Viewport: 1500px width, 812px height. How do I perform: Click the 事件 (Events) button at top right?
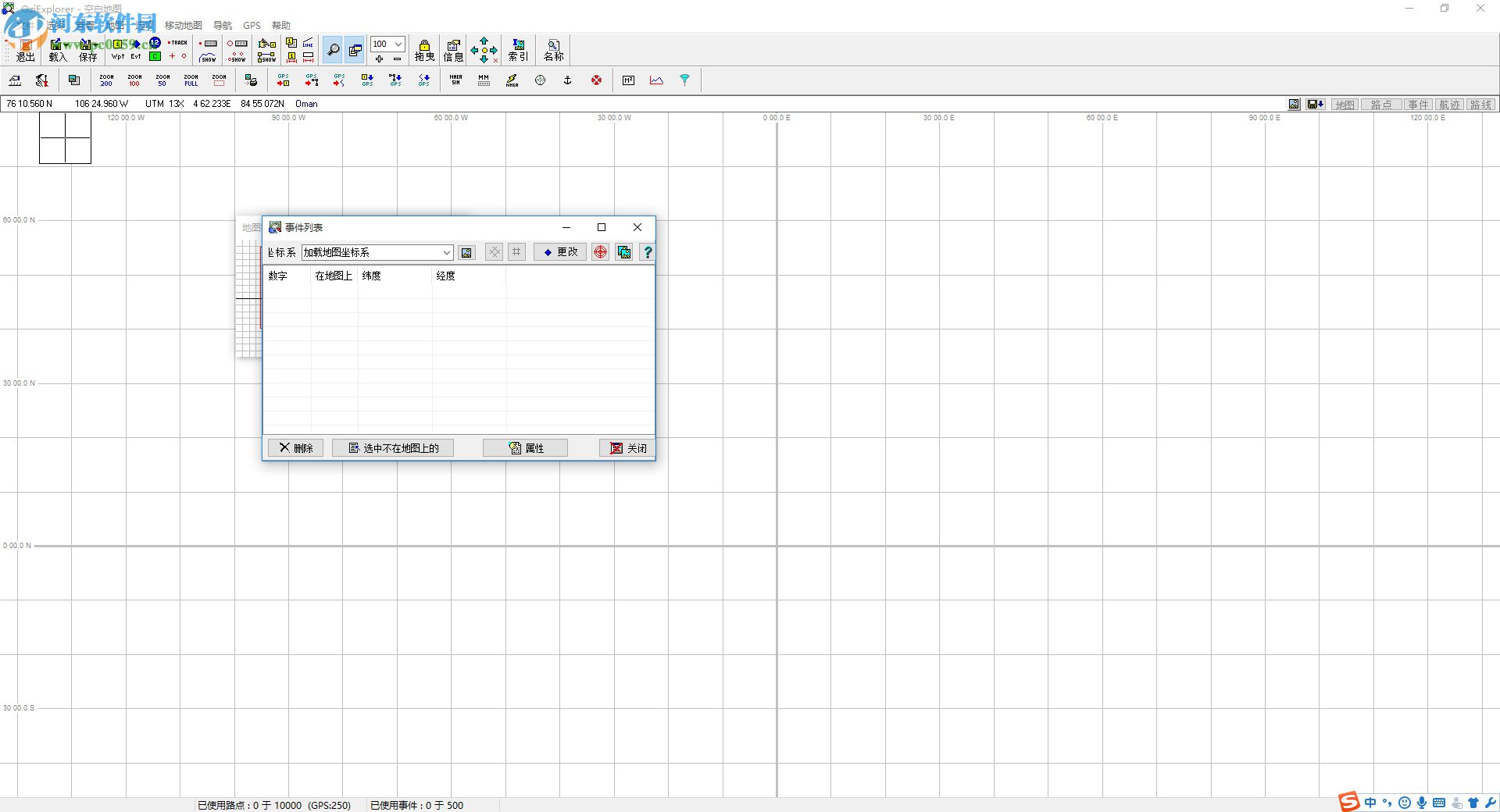(1419, 105)
